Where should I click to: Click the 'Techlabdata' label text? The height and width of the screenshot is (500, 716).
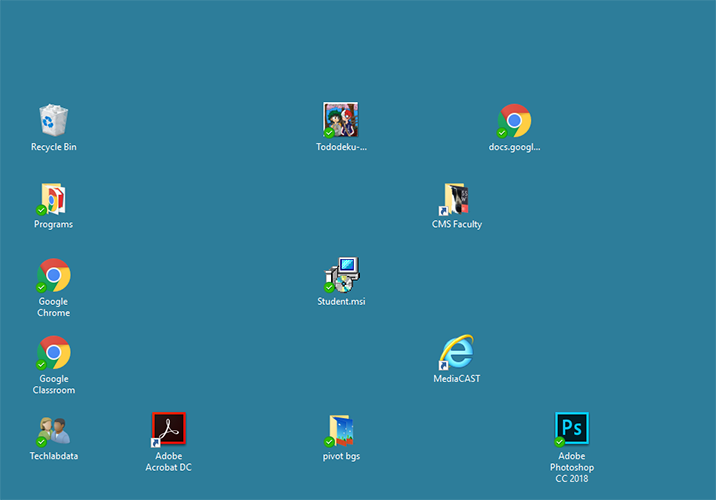pyautogui.click(x=53, y=456)
